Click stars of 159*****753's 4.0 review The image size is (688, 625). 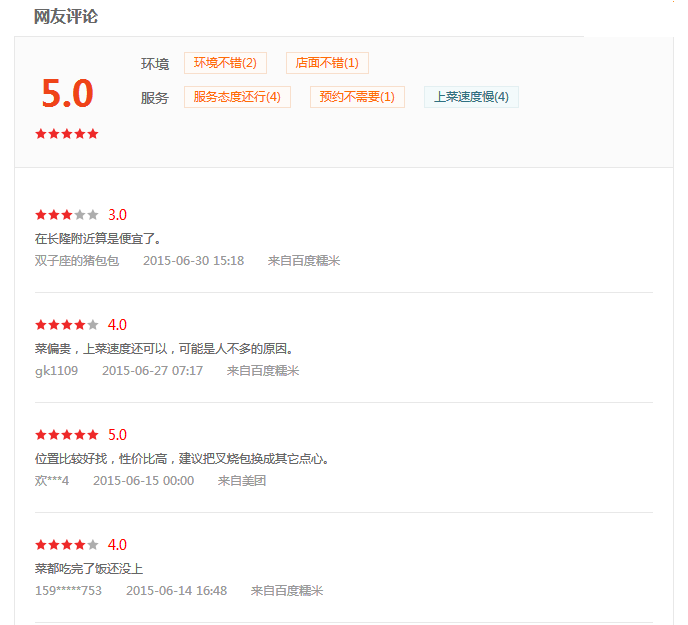67,545
